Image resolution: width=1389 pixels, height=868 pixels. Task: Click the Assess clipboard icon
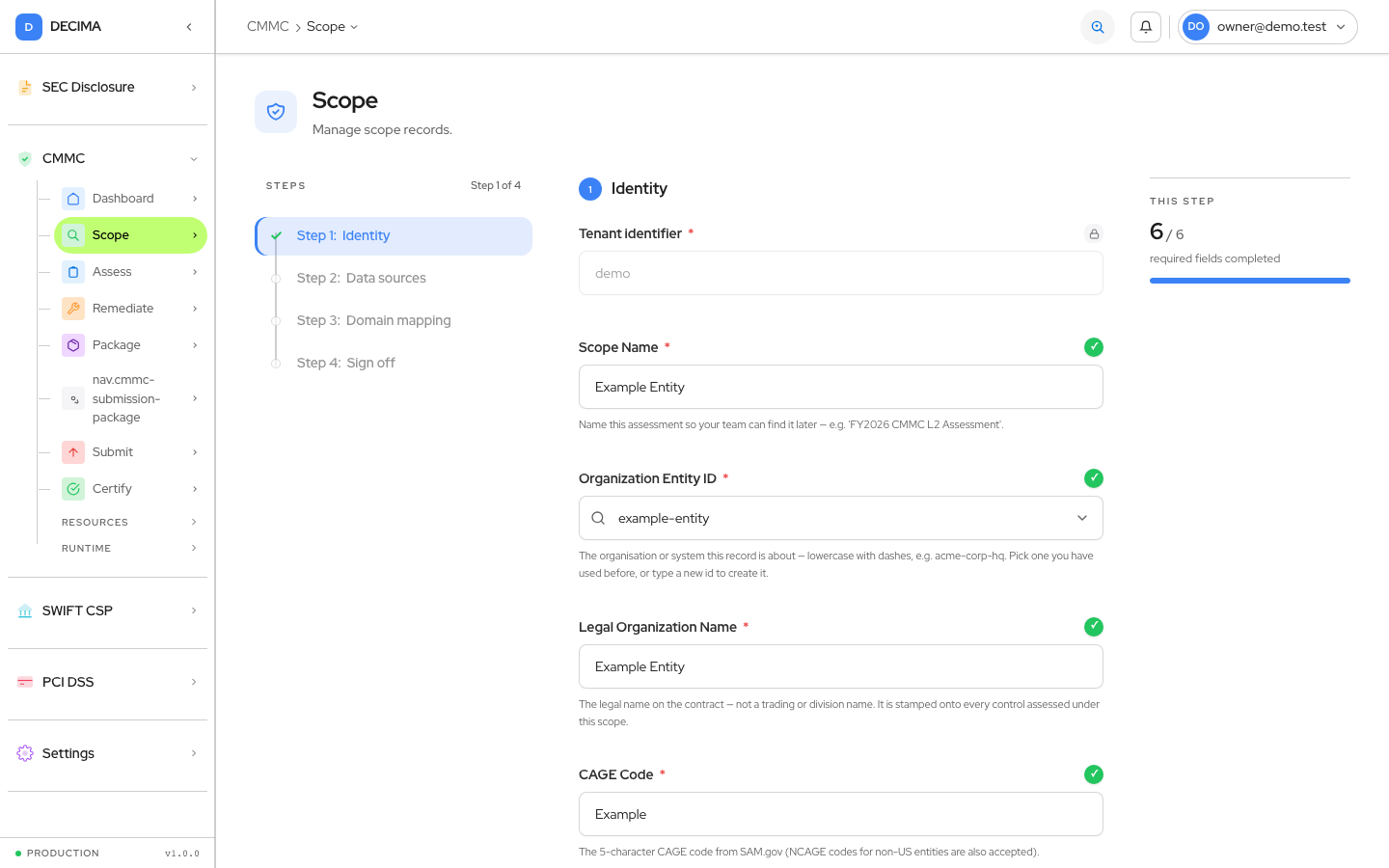click(x=73, y=272)
